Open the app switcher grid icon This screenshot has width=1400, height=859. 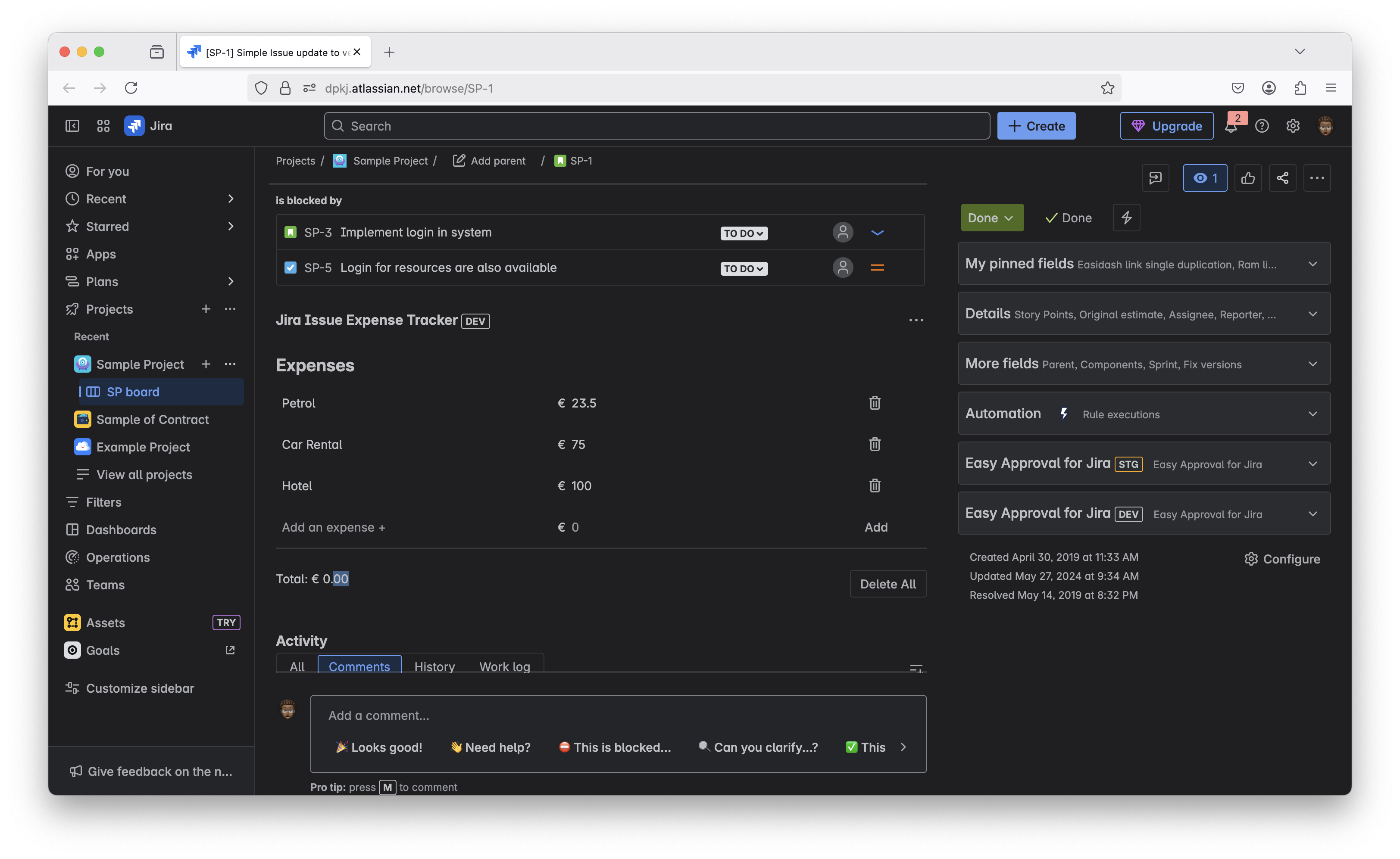[x=103, y=126]
